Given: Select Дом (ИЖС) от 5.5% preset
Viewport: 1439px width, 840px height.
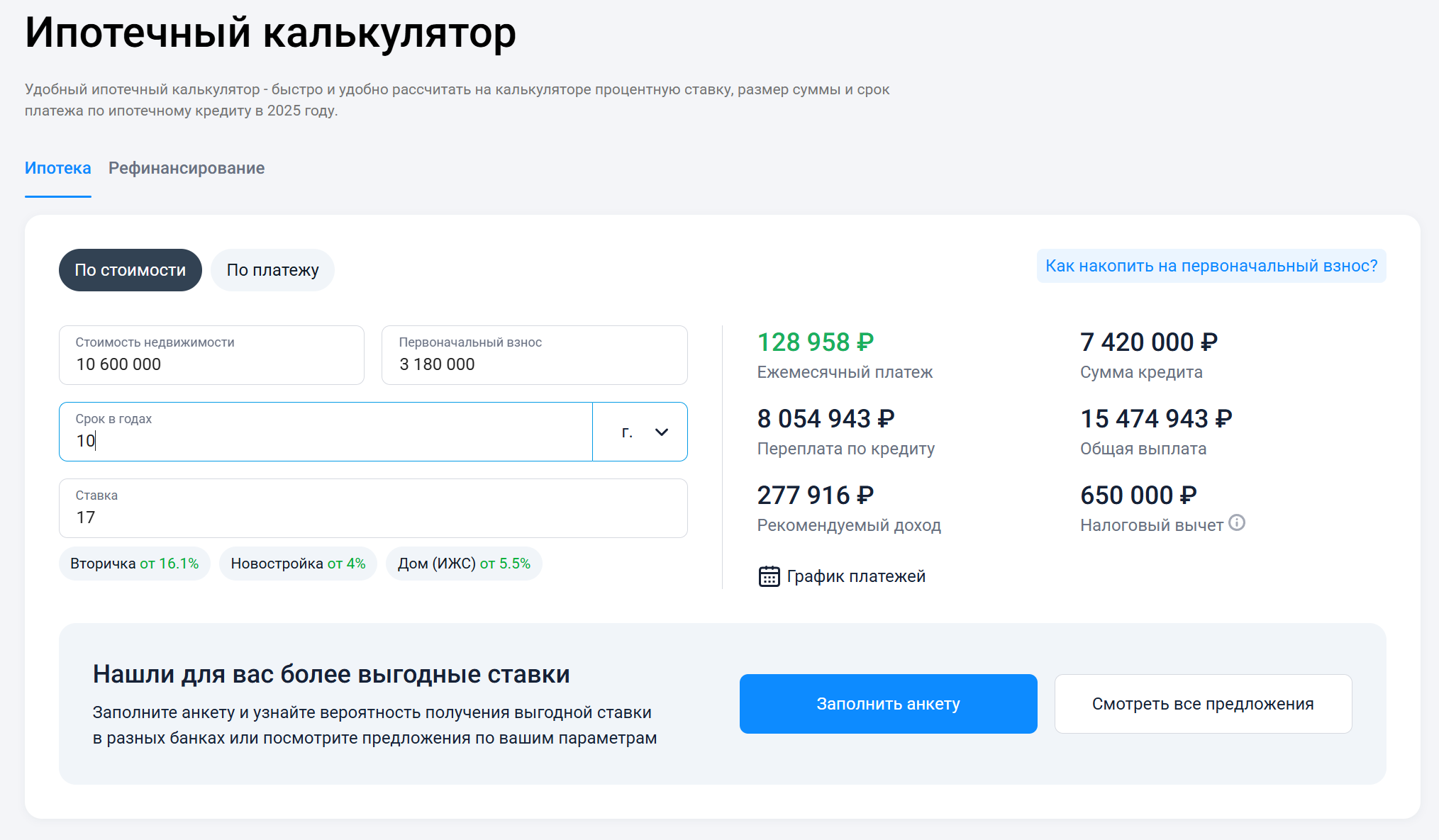Looking at the screenshot, I should (x=464, y=564).
